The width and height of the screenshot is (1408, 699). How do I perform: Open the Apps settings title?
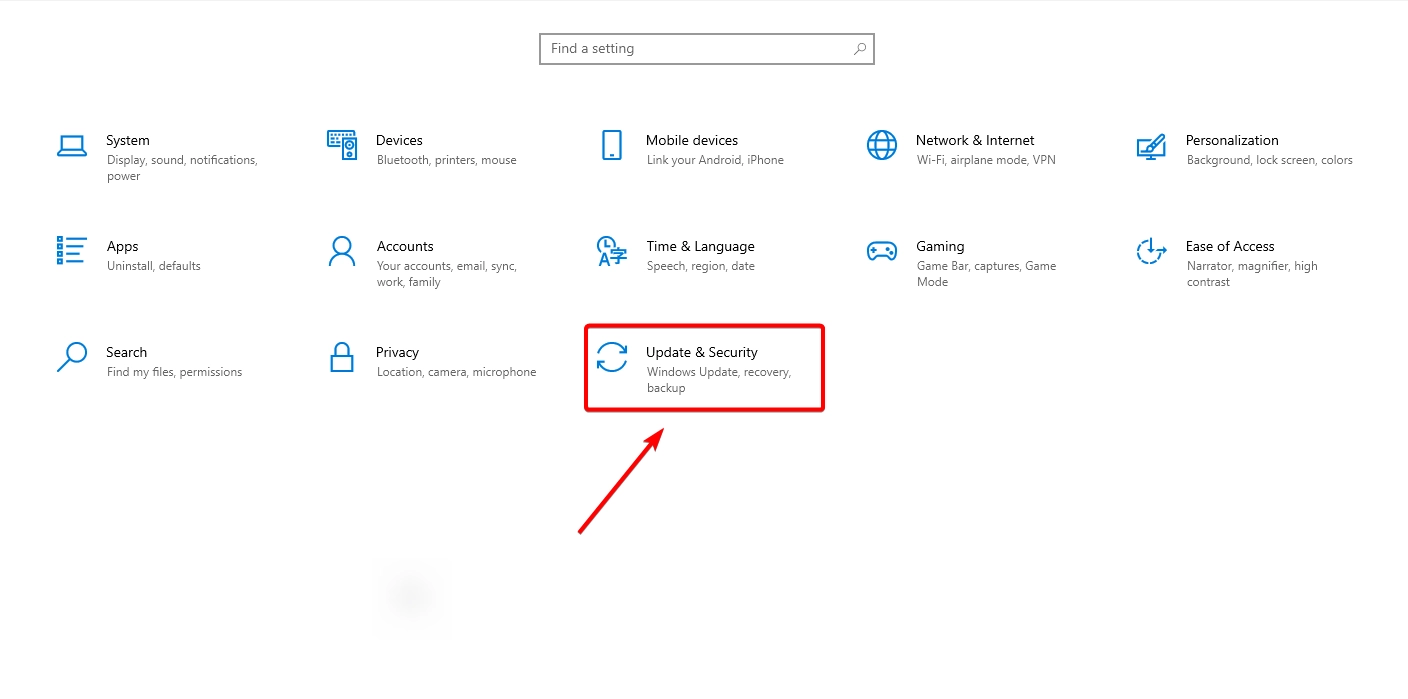[122, 247]
